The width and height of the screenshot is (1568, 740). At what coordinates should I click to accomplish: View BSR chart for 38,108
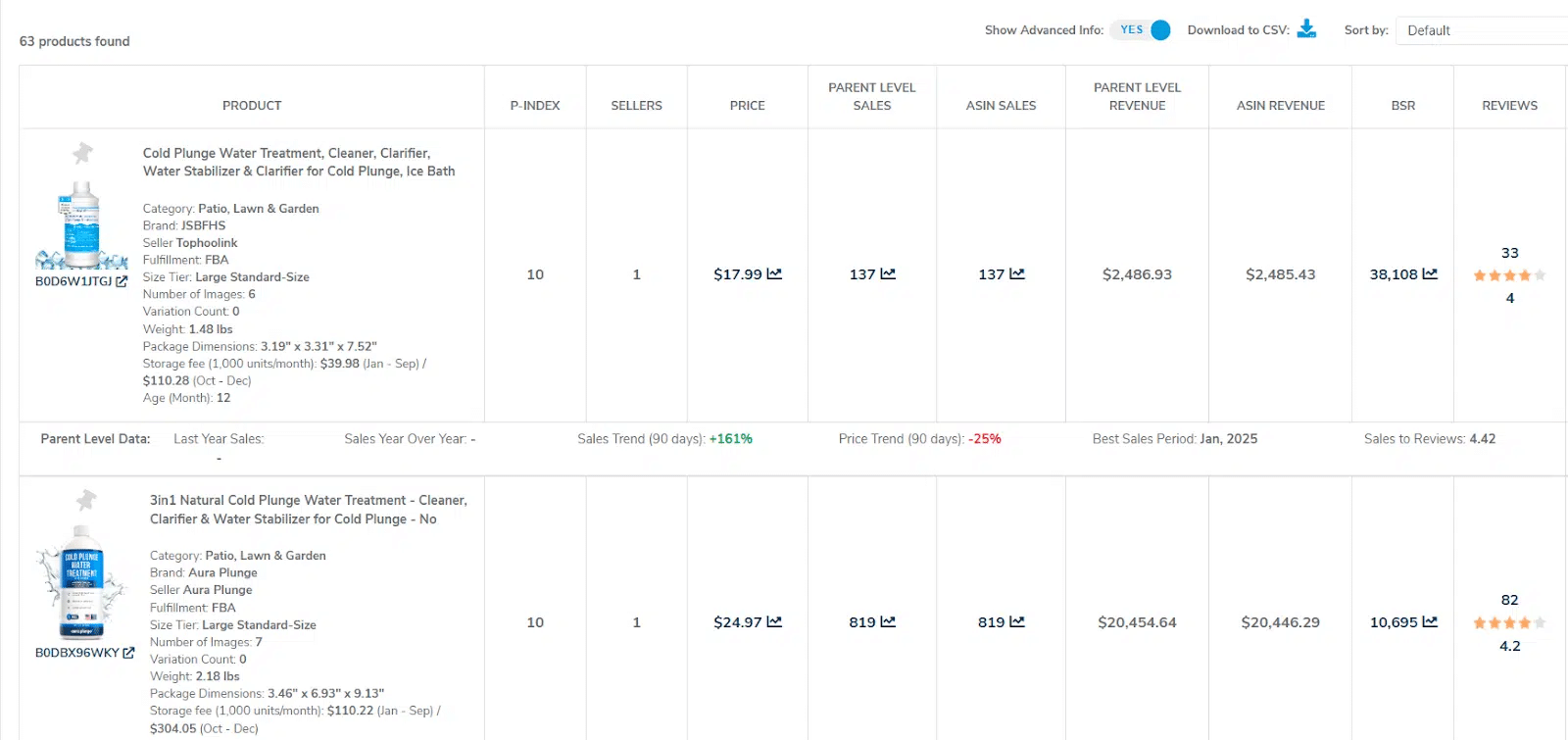[x=1430, y=274]
